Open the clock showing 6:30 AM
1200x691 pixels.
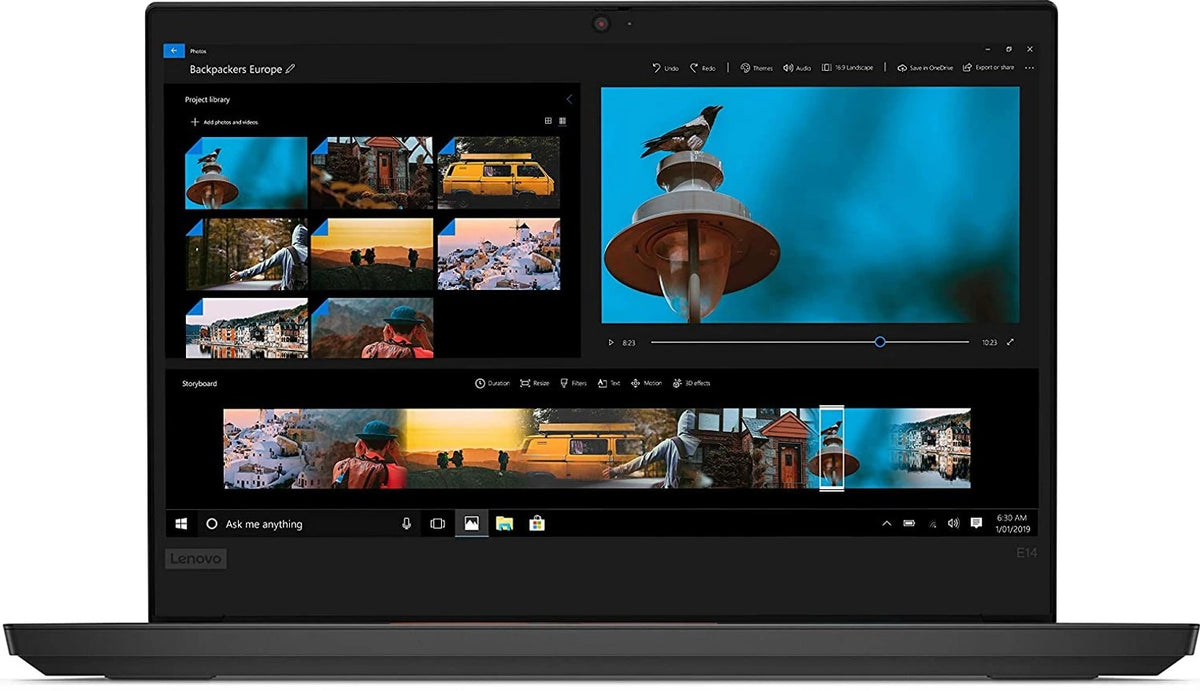point(1012,523)
